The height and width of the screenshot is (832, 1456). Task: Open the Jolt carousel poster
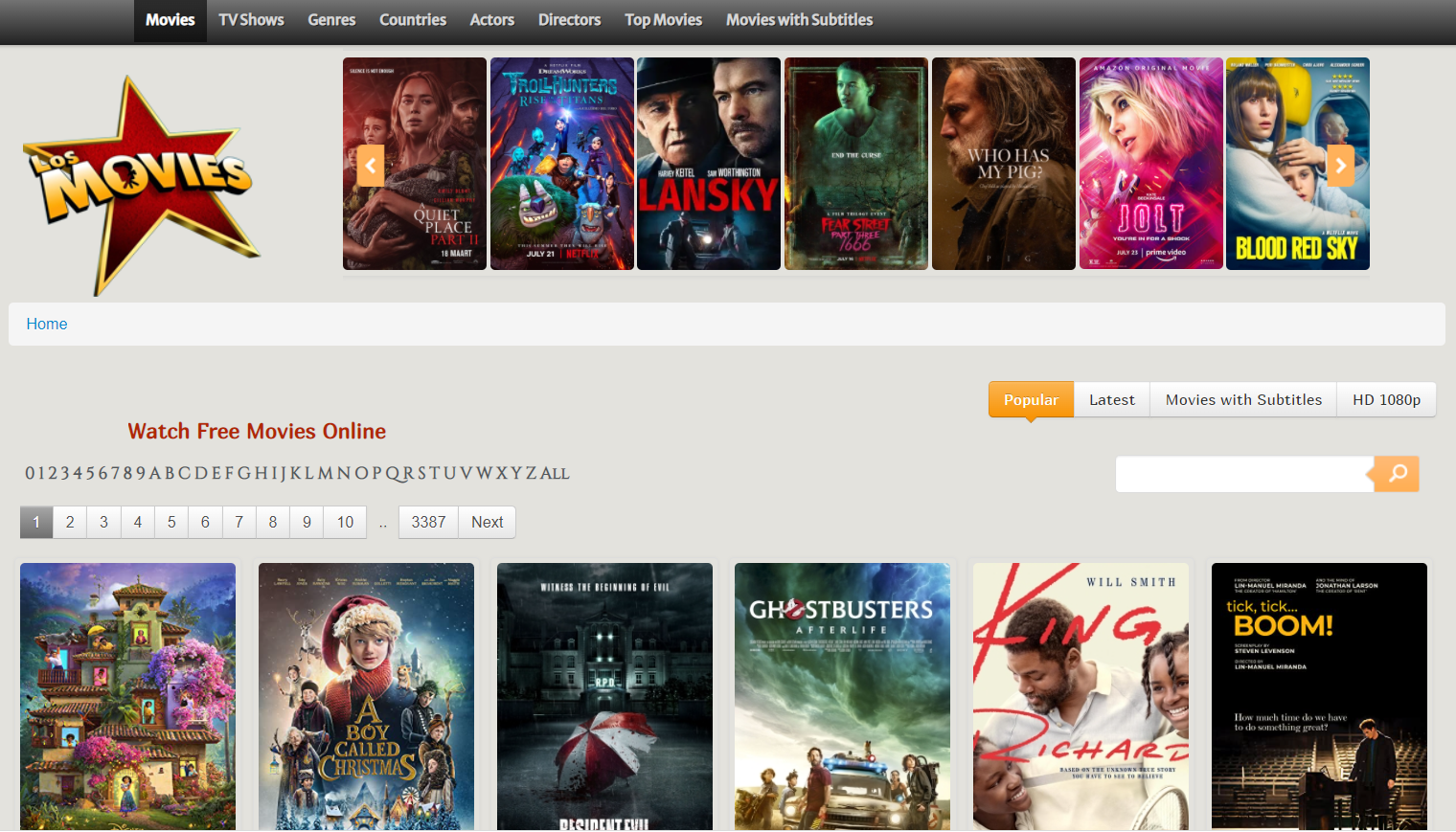(1151, 164)
